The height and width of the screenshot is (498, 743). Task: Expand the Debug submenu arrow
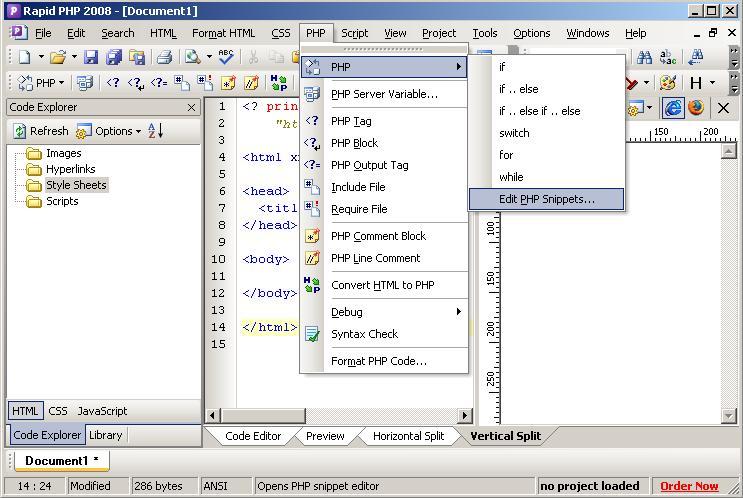[458, 312]
